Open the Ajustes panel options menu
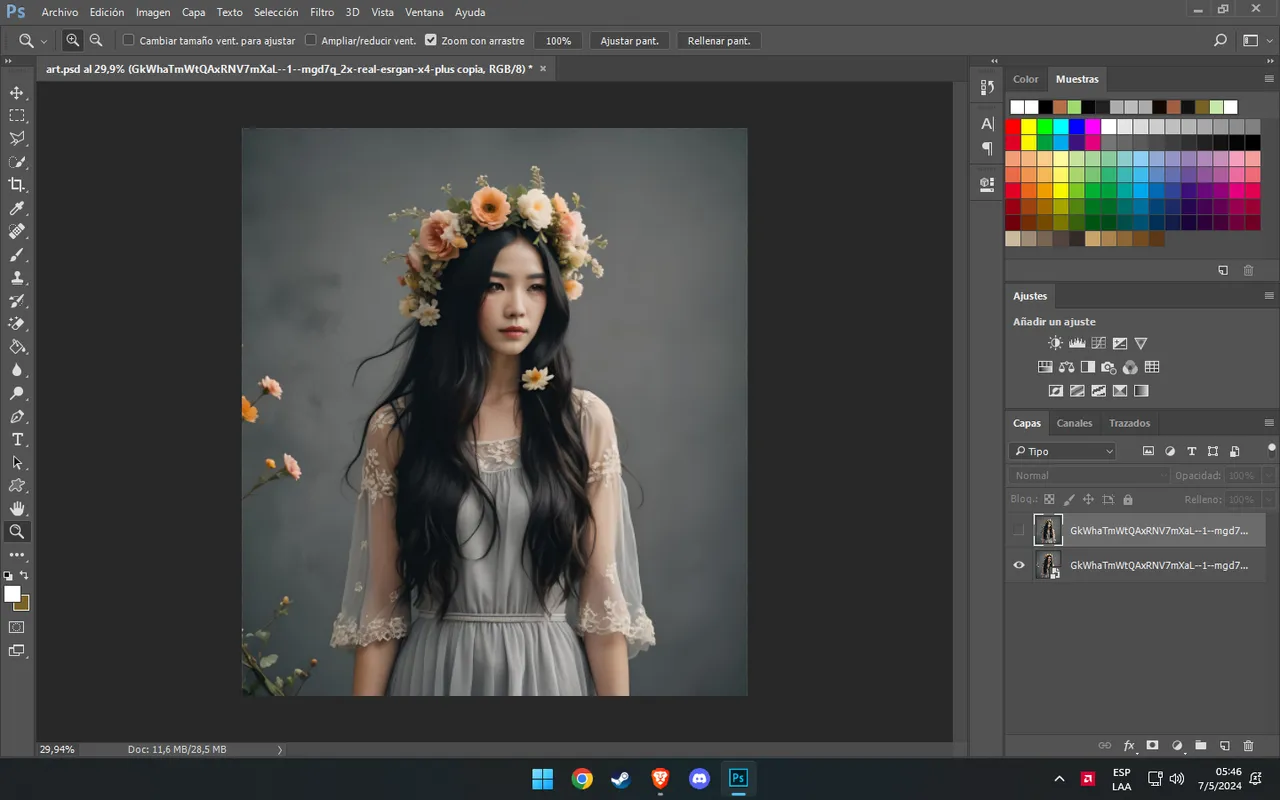 tap(1269, 296)
